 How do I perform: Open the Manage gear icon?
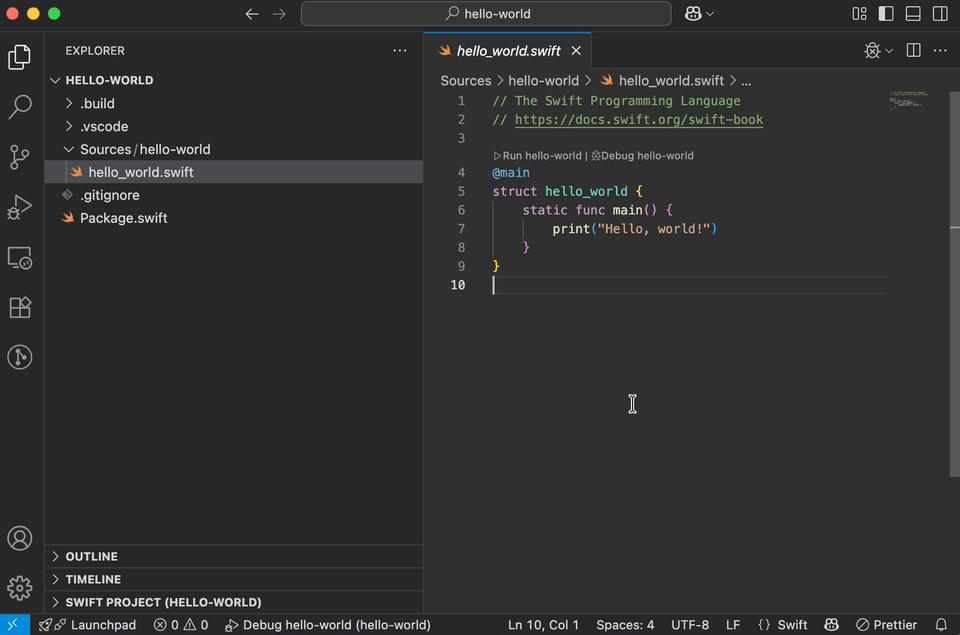click(20, 588)
